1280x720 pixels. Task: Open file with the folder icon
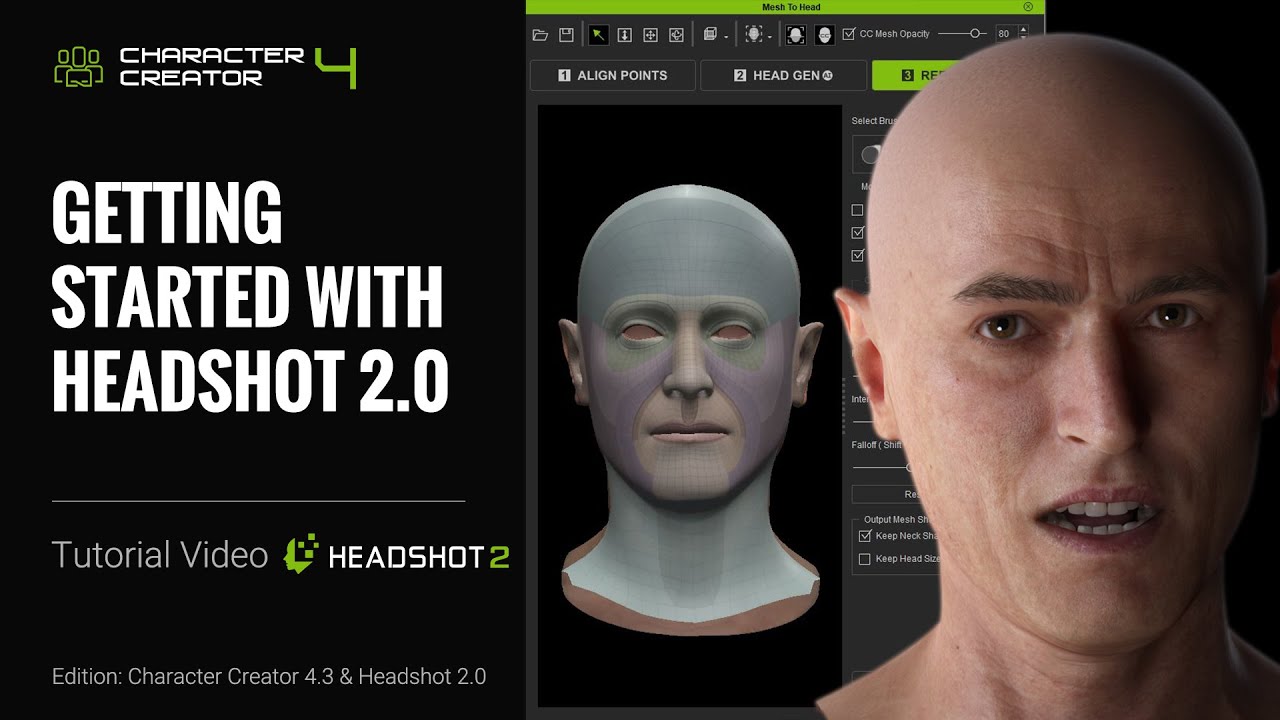540,35
